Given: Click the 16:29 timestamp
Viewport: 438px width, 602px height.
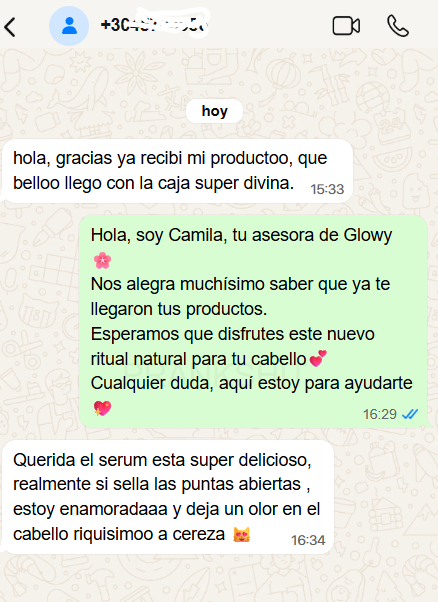Looking at the screenshot, I should tap(380, 414).
